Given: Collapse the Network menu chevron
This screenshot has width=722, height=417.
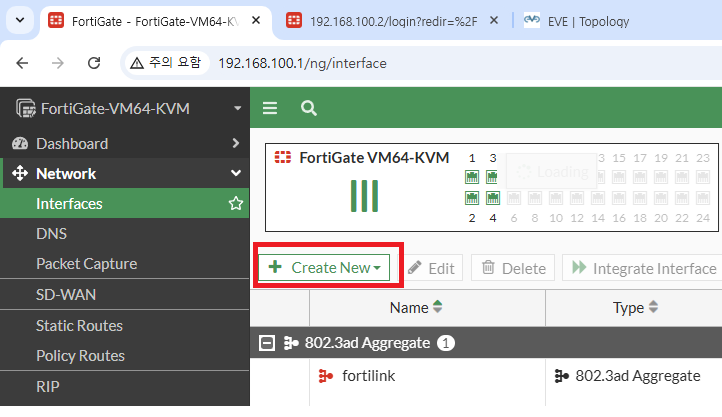Looking at the screenshot, I should [x=236, y=173].
